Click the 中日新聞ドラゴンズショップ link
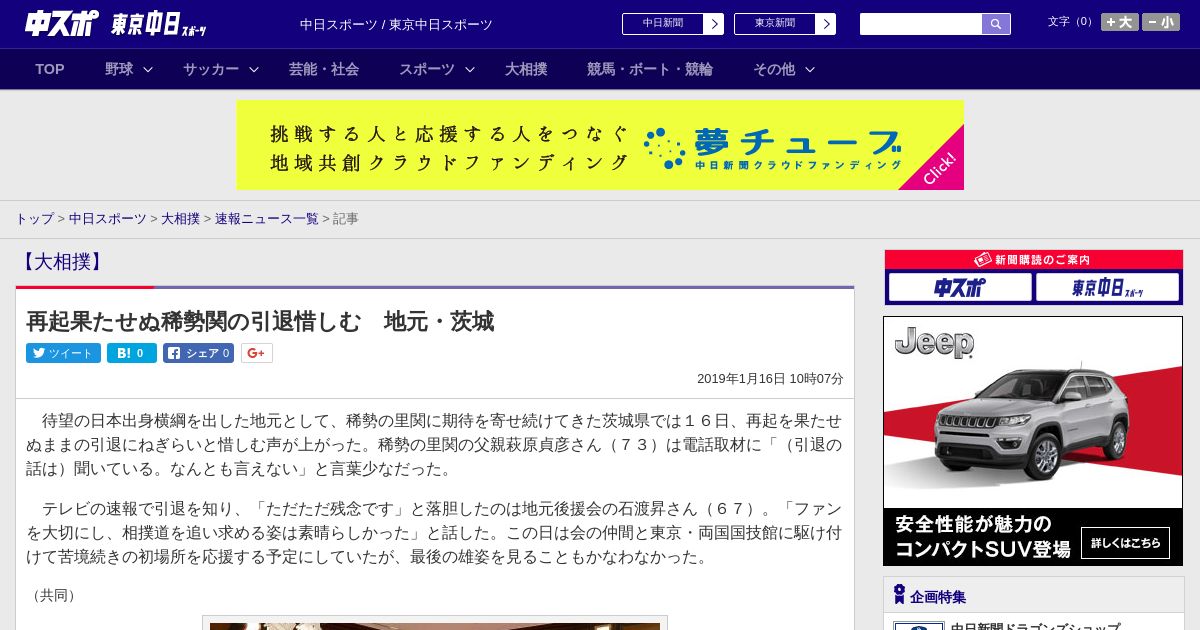 point(1035,627)
